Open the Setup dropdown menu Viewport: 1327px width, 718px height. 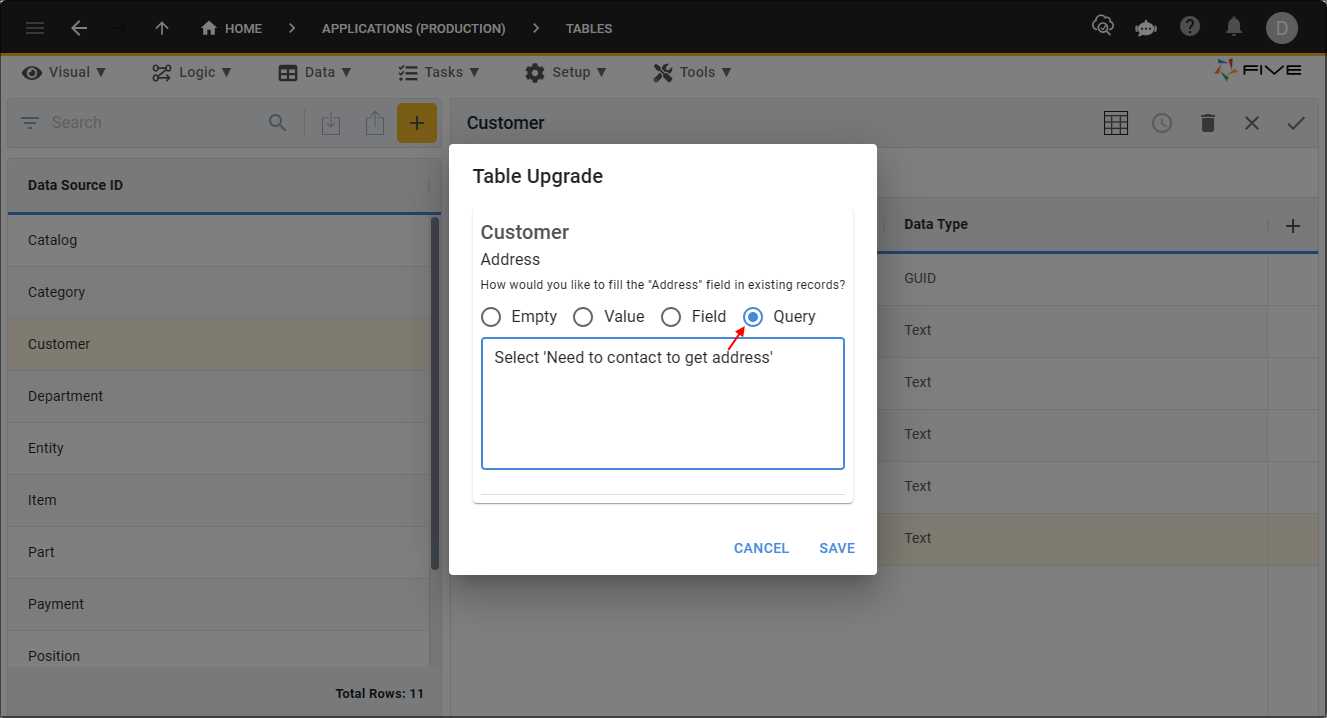pyautogui.click(x=565, y=72)
